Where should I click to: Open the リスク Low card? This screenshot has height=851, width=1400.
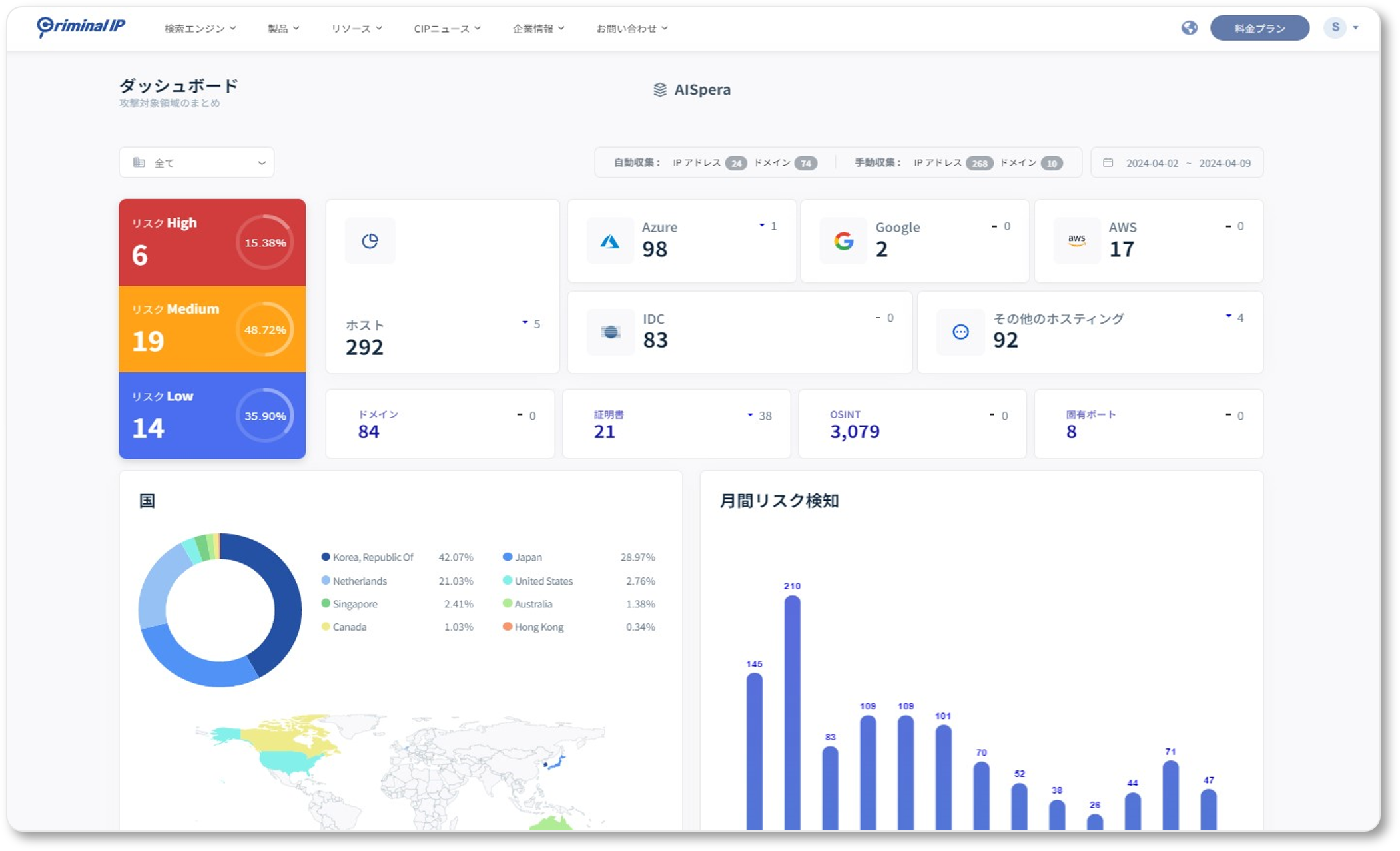pyautogui.click(x=212, y=416)
